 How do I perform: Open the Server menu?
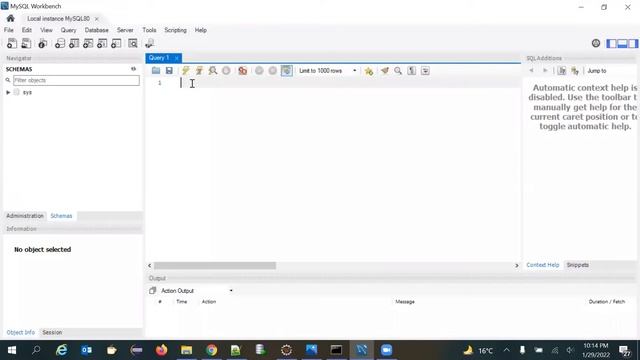(x=125, y=30)
